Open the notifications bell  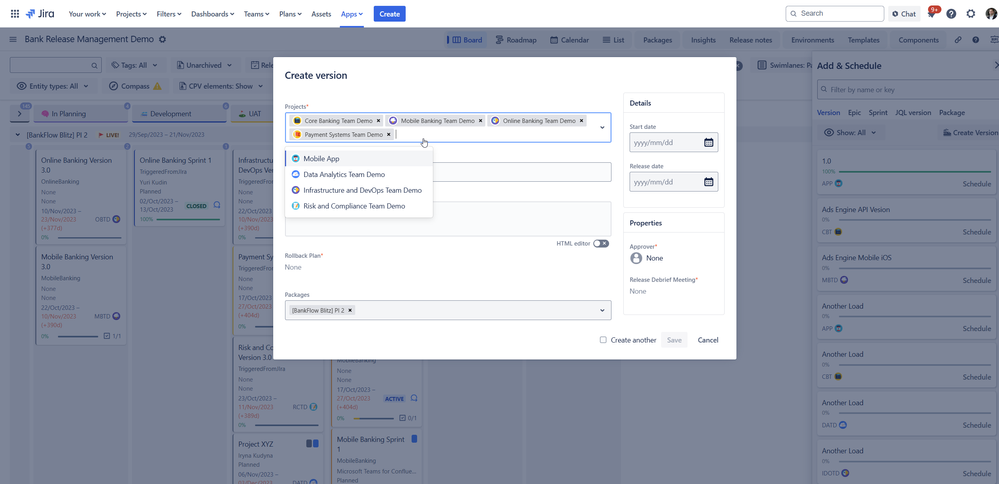(x=931, y=13)
